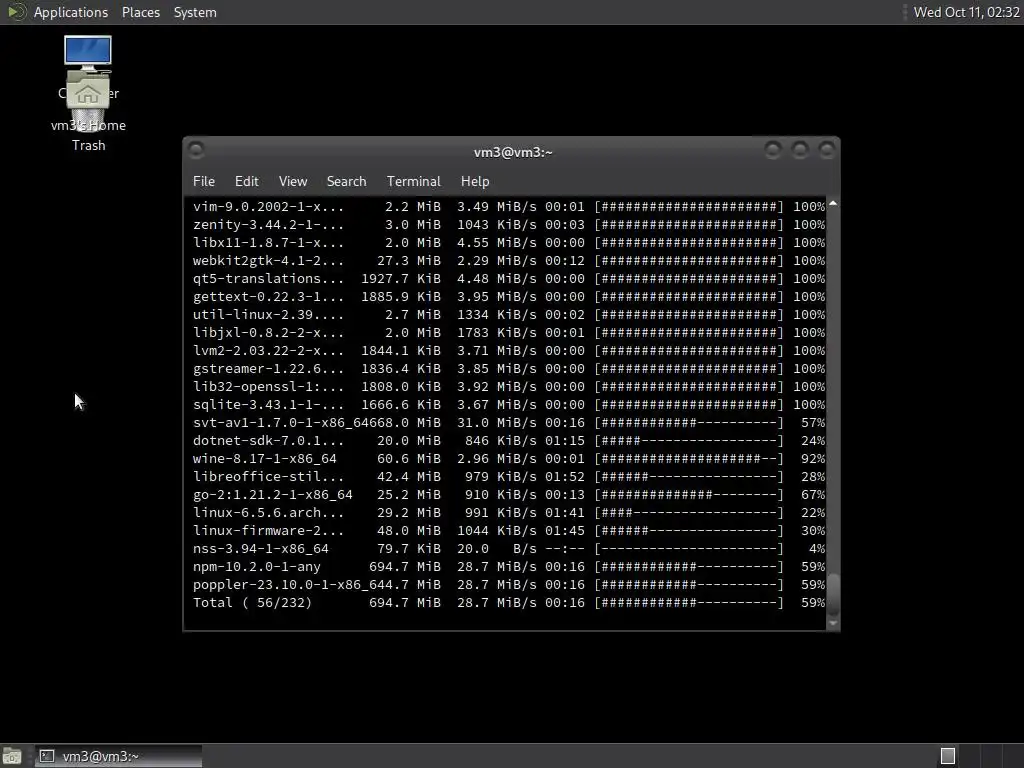Click the lib32-openssl package line
The width and height of the screenshot is (1024, 768).
509,387
